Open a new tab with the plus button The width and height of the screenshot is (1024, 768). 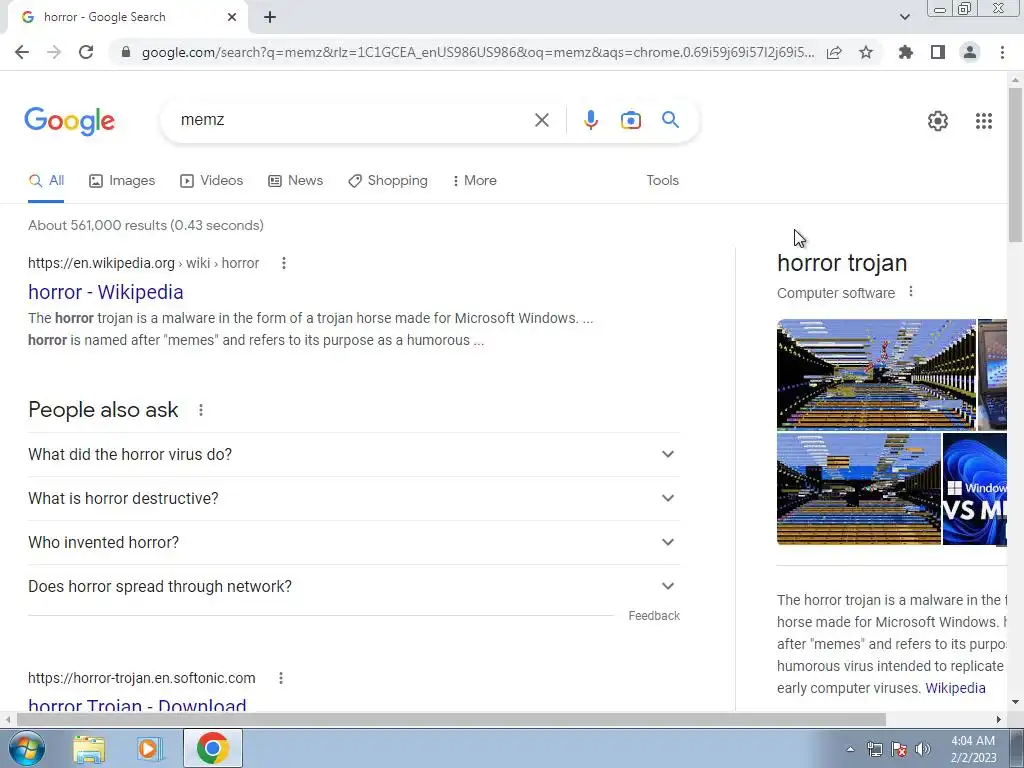[270, 17]
